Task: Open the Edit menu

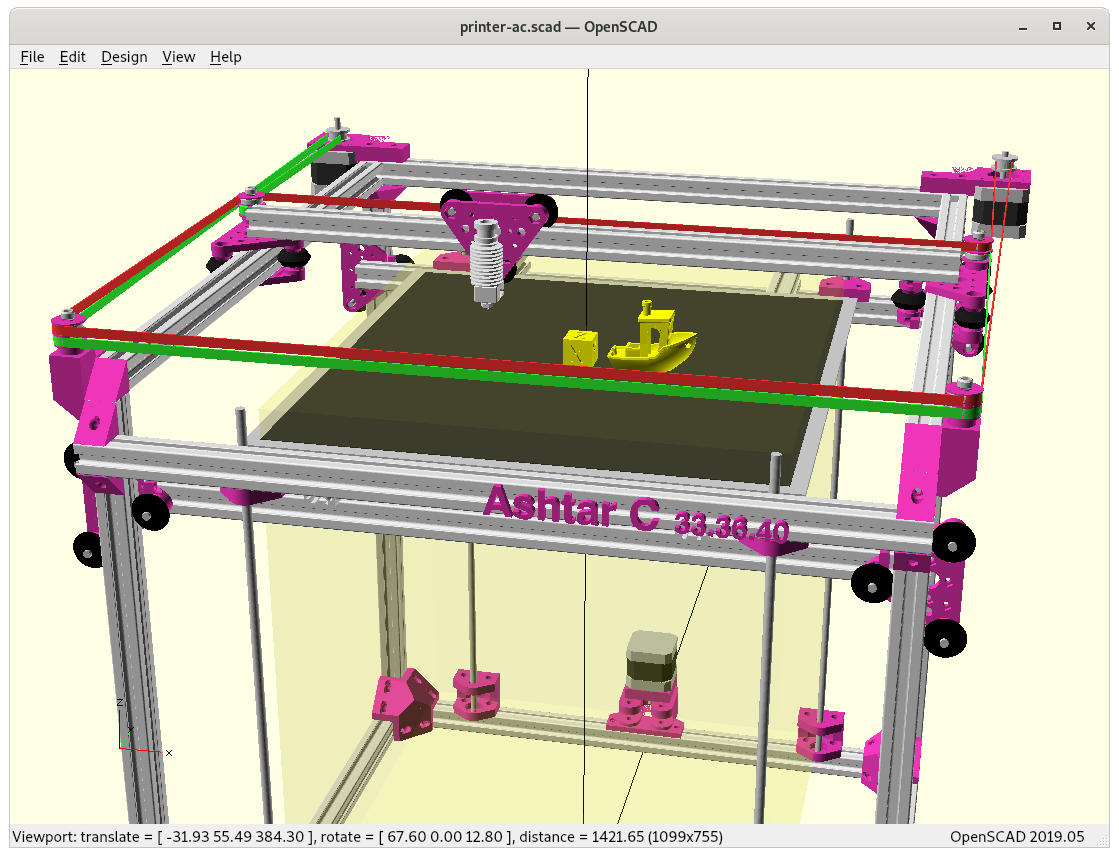Action: [72, 57]
